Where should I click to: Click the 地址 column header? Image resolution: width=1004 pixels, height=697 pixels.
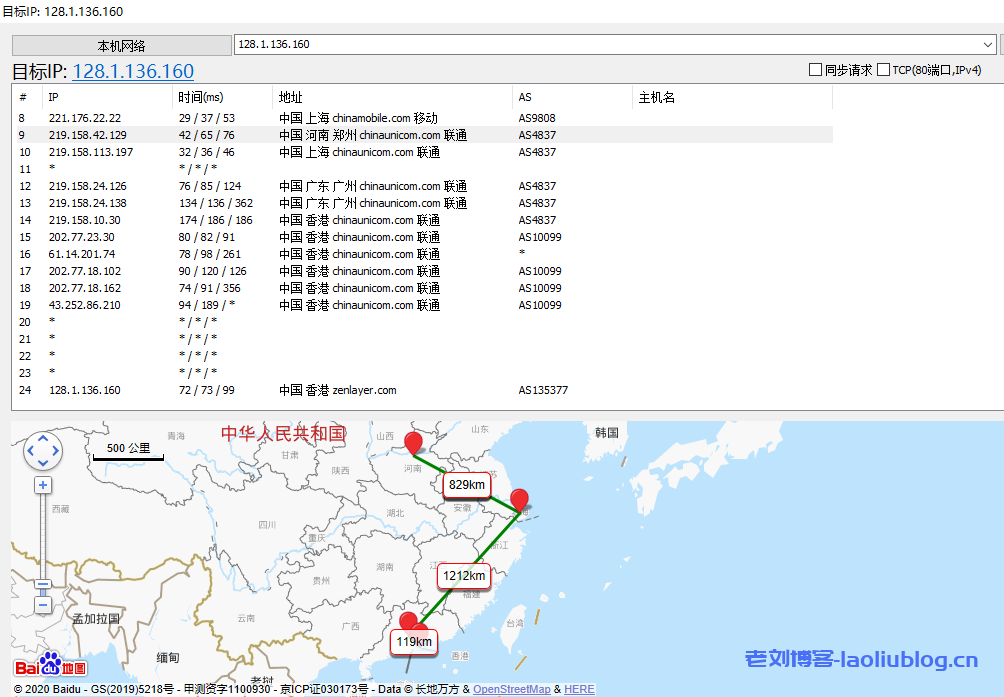point(290,97)
